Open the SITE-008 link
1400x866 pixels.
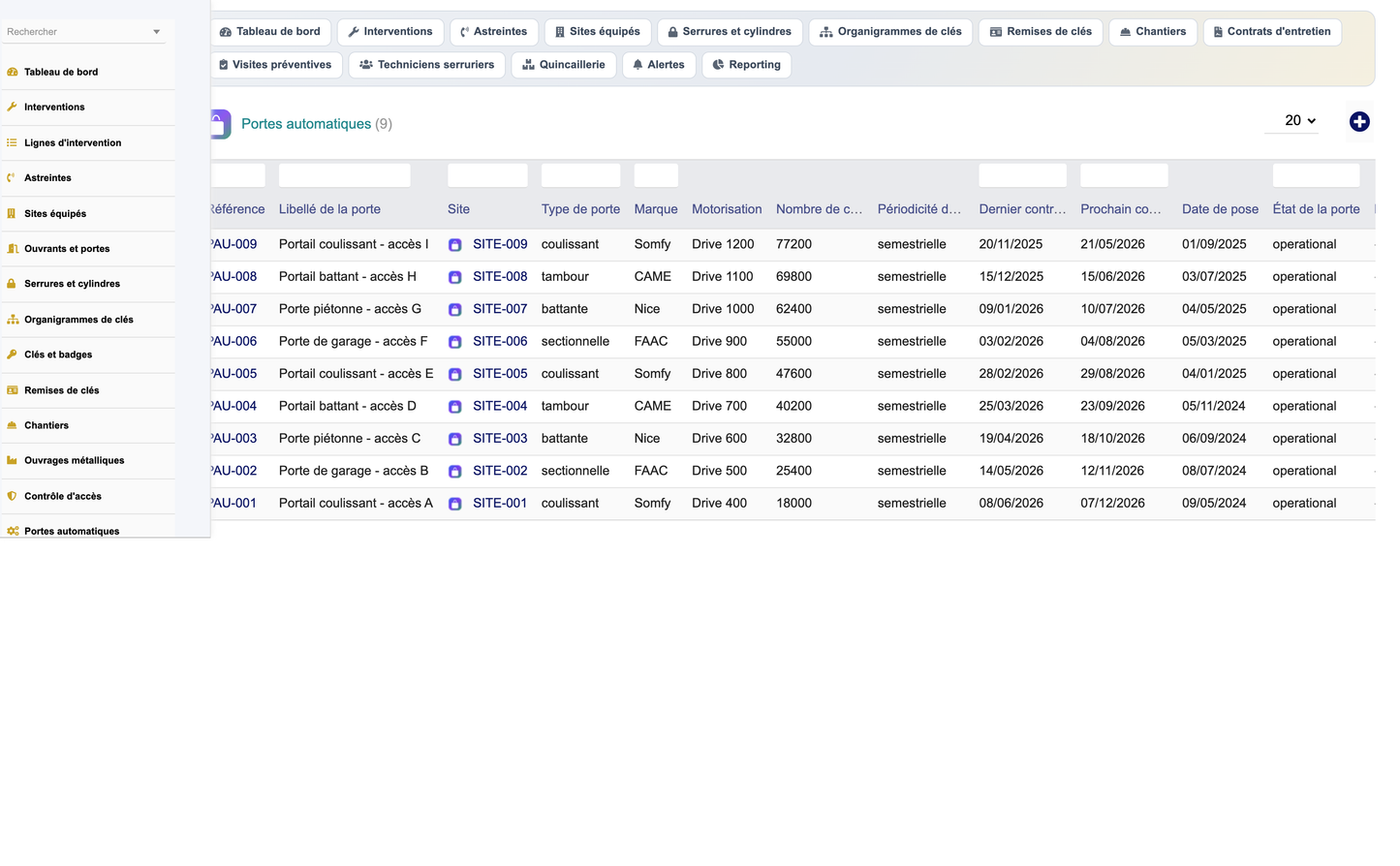500,277
